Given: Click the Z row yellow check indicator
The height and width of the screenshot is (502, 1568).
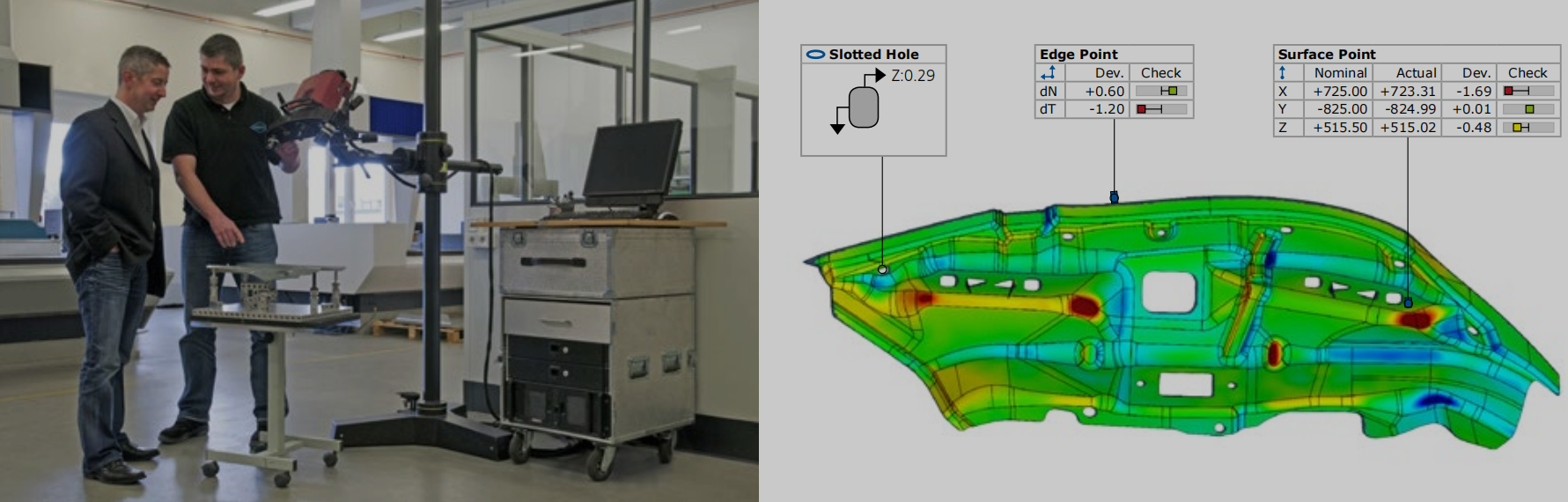Looking at the screenshot, I should pos(1518,128).
